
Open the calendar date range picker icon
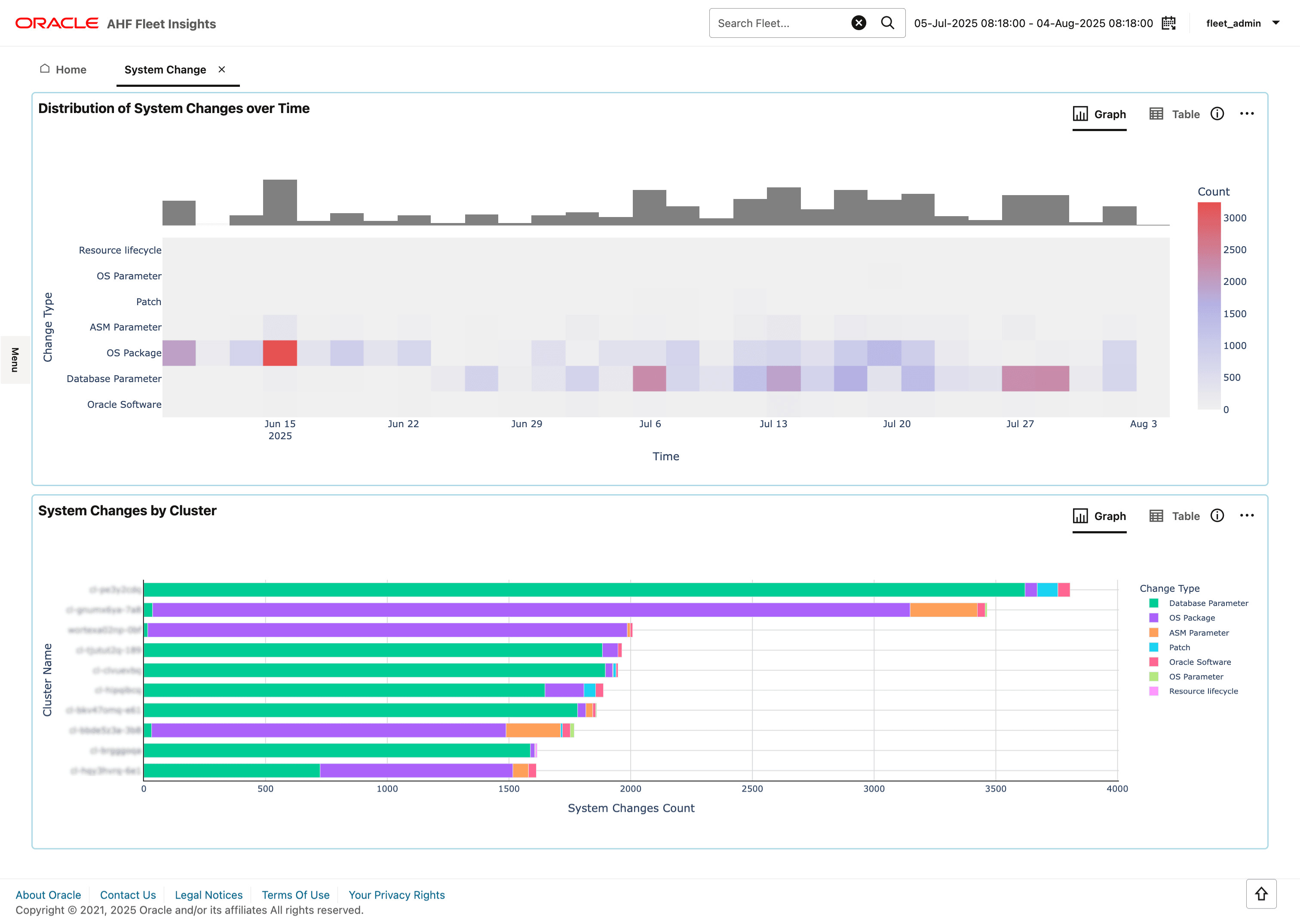[x=1168, y=23]
